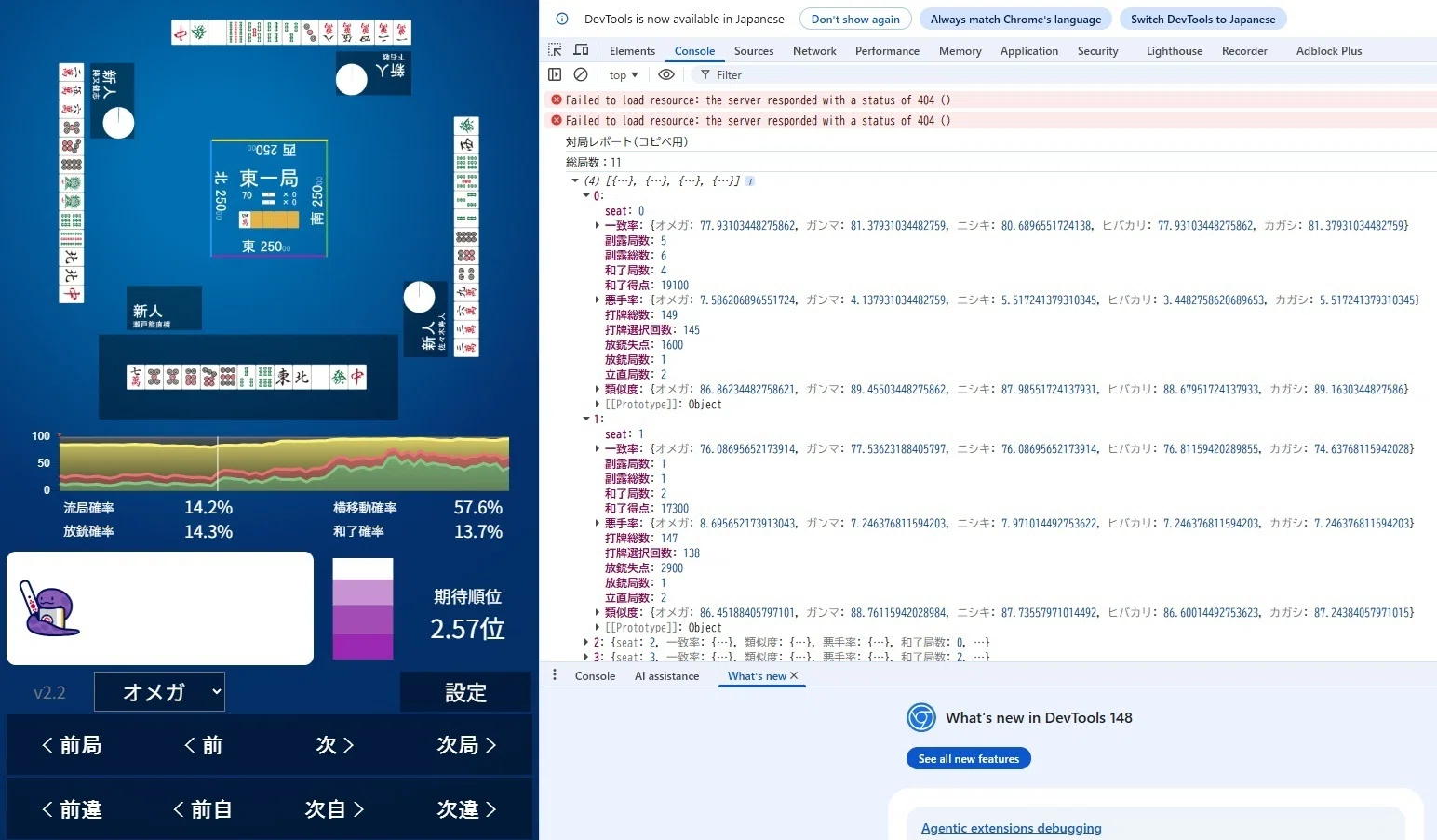Click the 2.57位 expected rank value
Screen dimensions: 1437x840
[x=467, y=629]
